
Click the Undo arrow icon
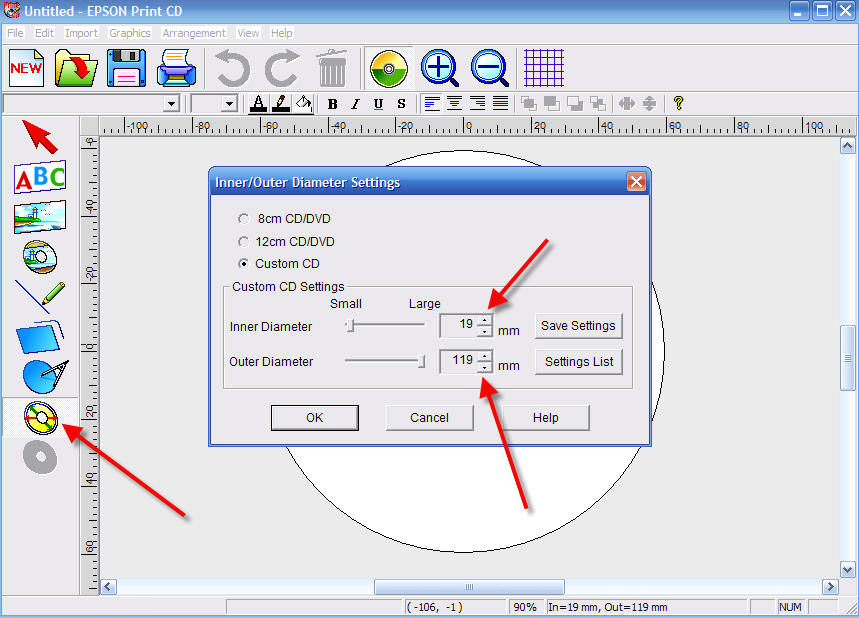(x=233, y=68)
